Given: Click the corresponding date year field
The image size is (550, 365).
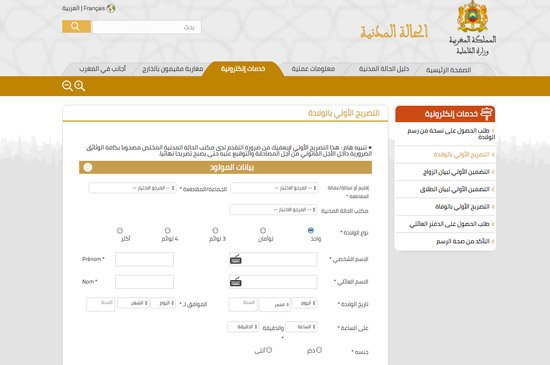Looking at the screenshot, I should pos(101,304).
